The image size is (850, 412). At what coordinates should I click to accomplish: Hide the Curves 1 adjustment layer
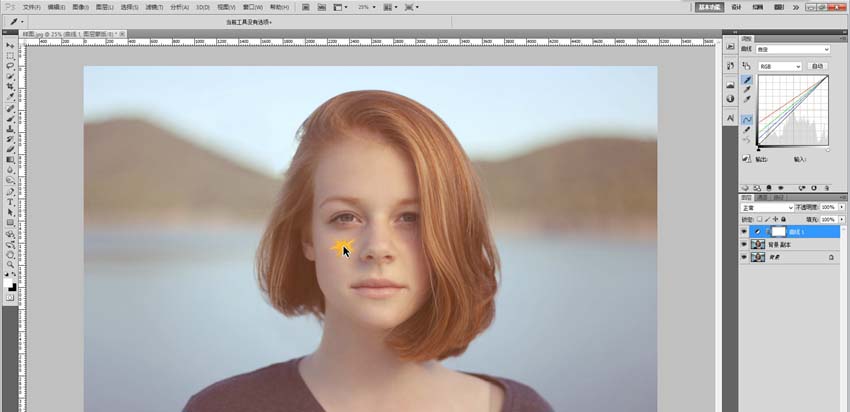745,231
